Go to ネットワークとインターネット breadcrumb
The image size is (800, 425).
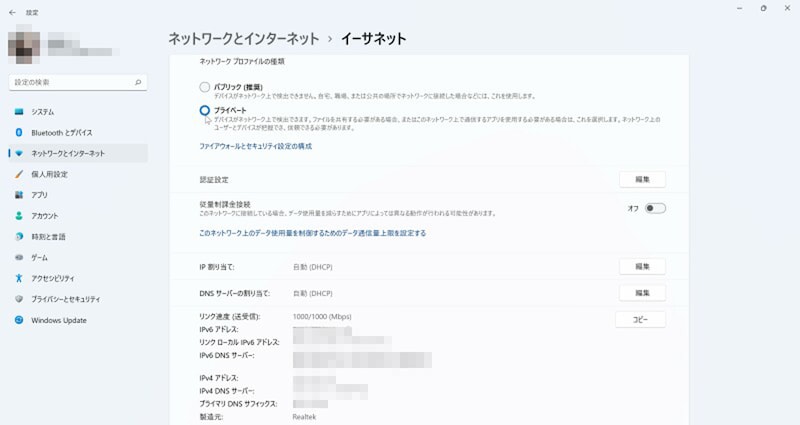coord(244,39)
